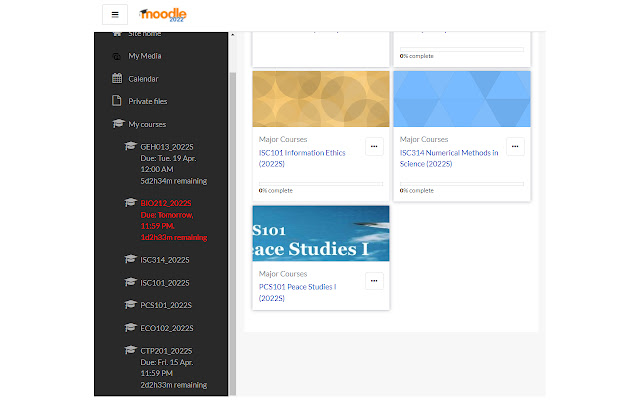Open ISC101_2022S course in sidebar
The width and height of the screenshot is (640, 400).
[165, 283]
